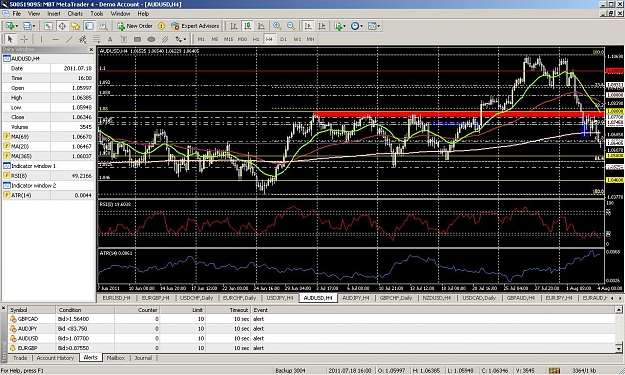
Task: Open the Charts menu
Action: (75, 14)
